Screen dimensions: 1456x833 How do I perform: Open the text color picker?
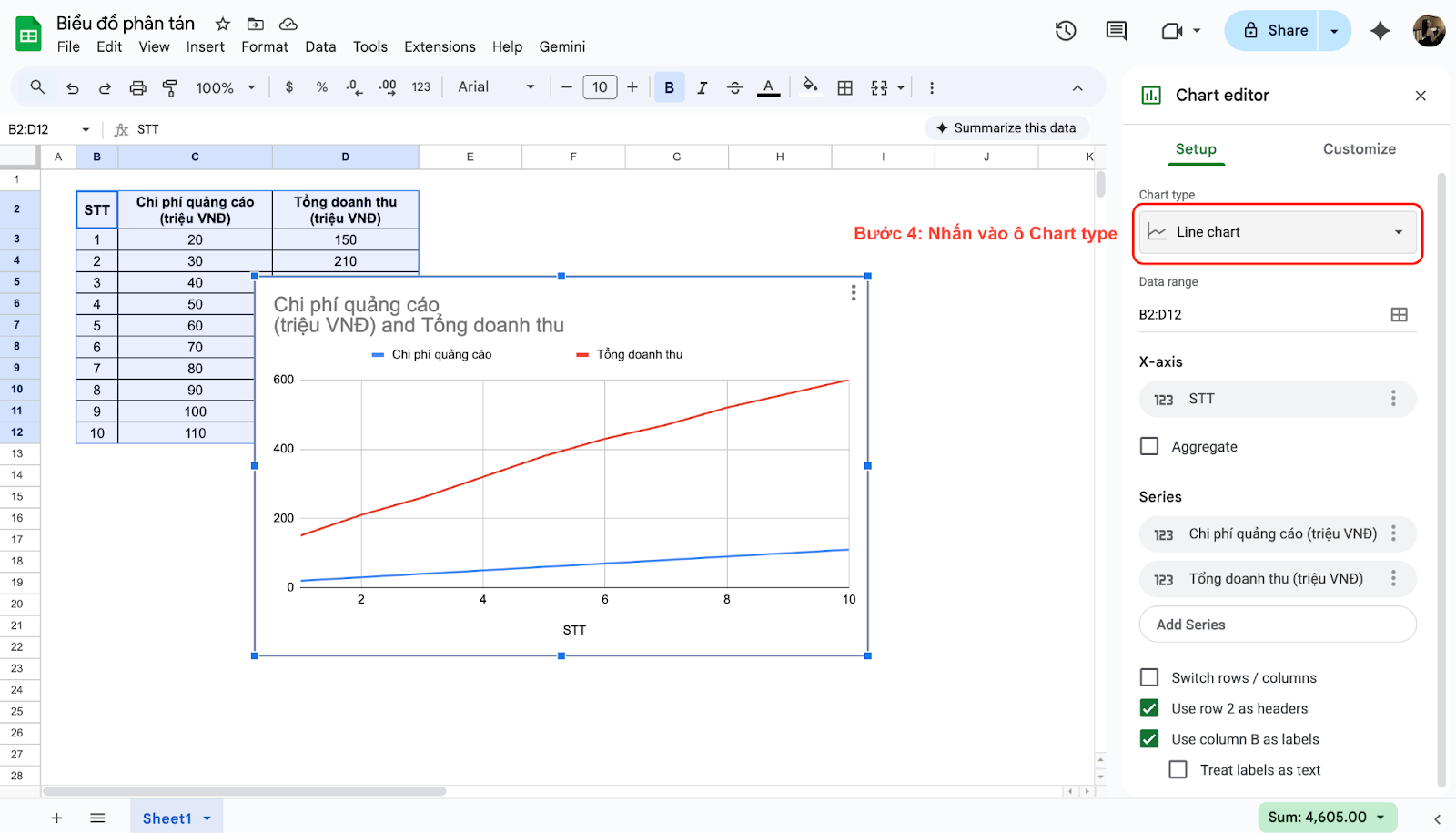(x=768, y=87)
